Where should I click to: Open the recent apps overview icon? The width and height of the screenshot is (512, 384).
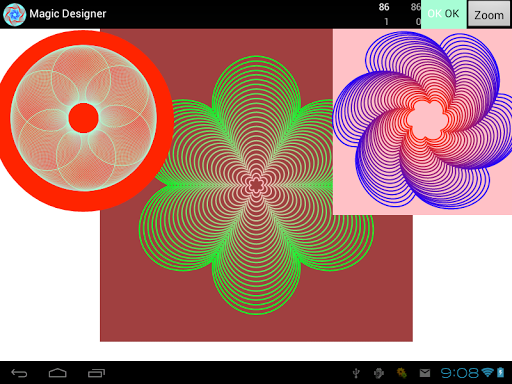click(96, 373)
